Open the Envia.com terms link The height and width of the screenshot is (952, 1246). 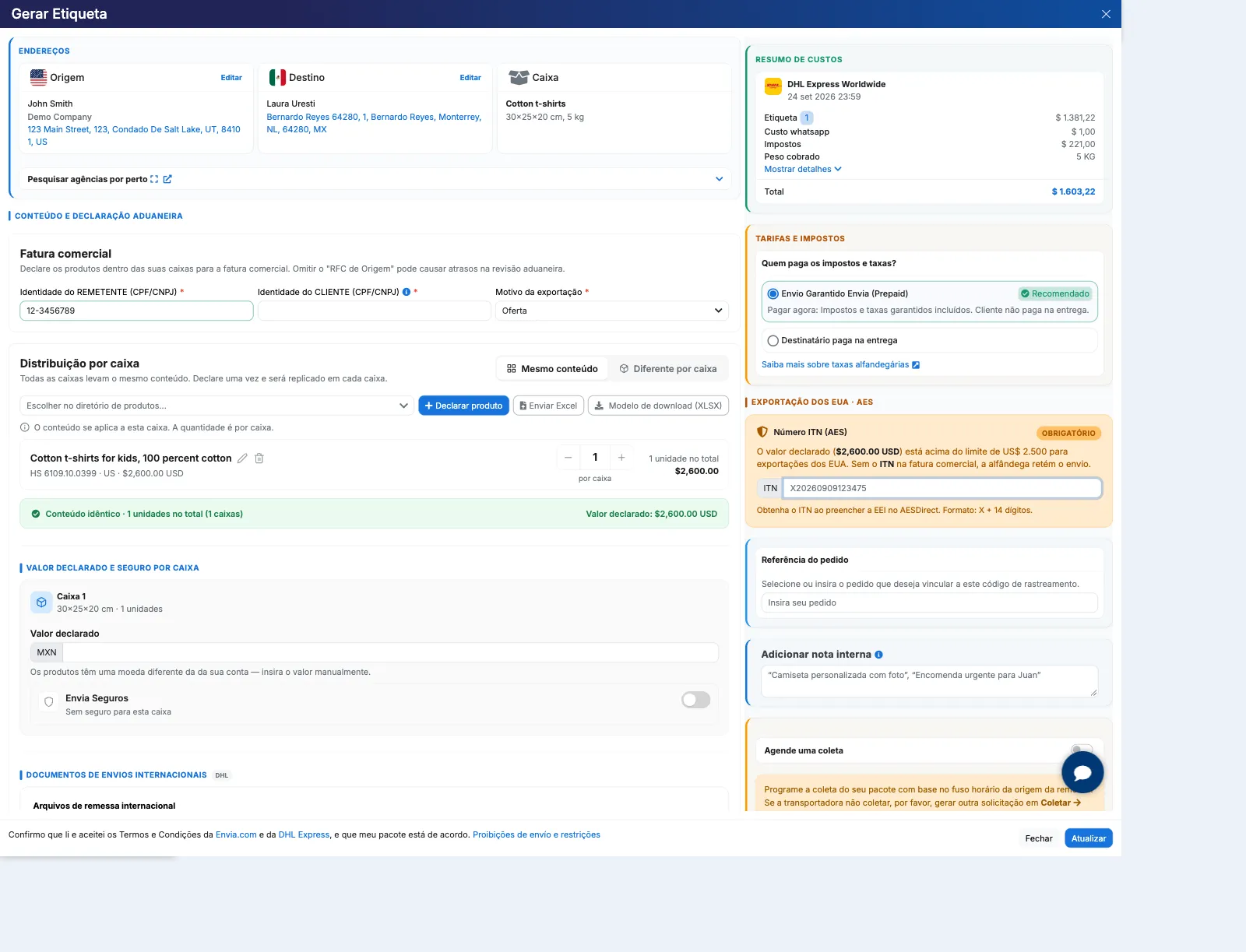[x=236, y=834]
